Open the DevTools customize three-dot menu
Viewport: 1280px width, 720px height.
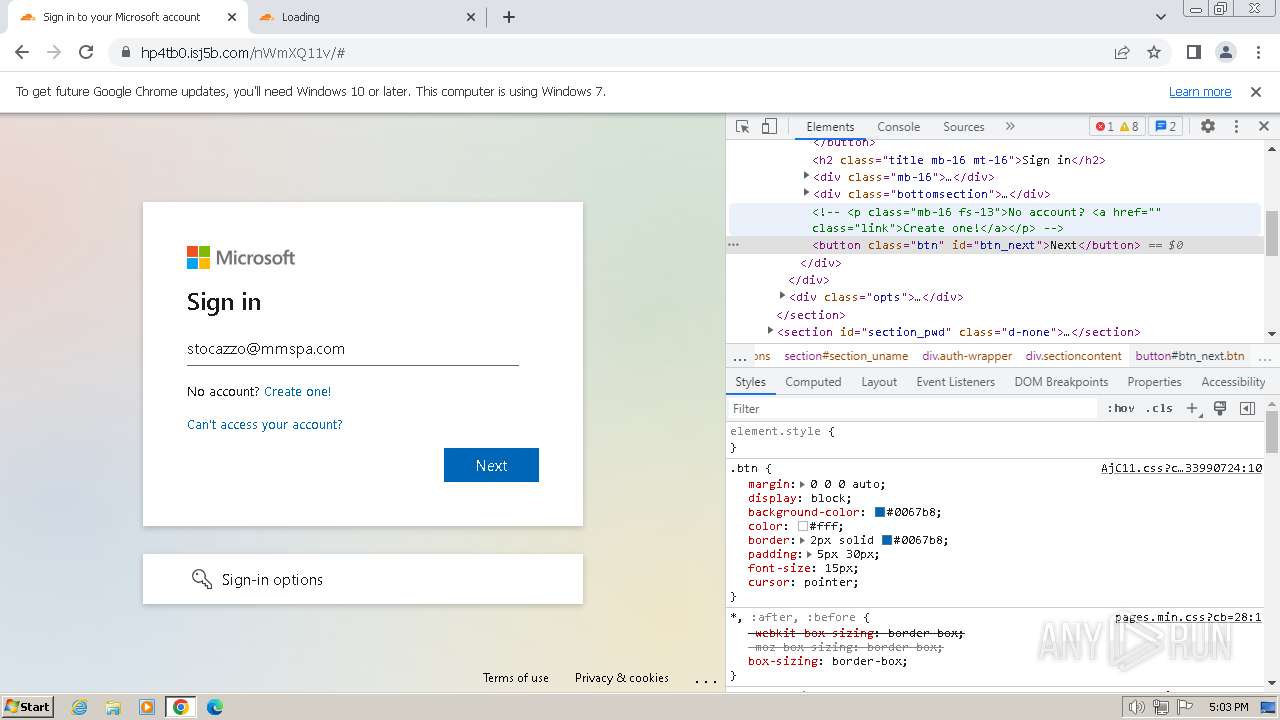pyautogui.click(x=1236, y=126)
